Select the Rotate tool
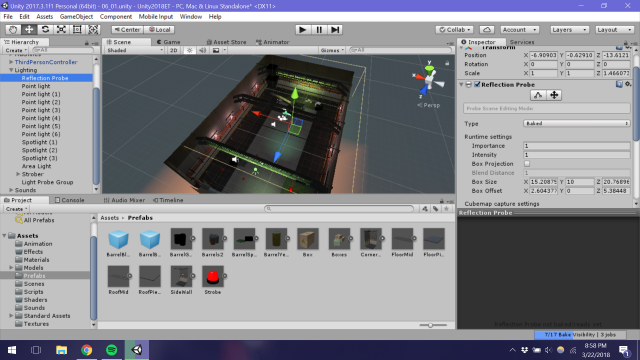640x360 pixels. tap(45, 29)
